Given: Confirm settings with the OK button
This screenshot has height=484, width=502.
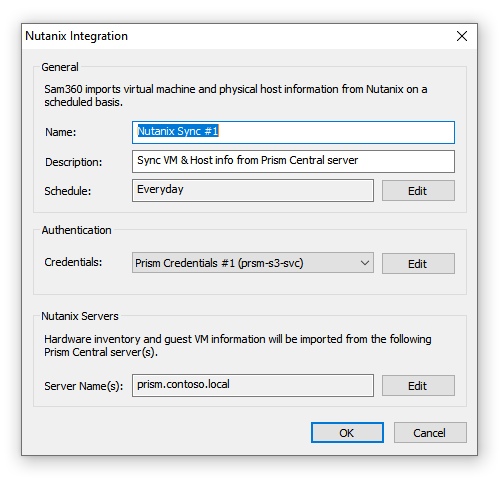Looking at the screenshot, I should point(347,433).
